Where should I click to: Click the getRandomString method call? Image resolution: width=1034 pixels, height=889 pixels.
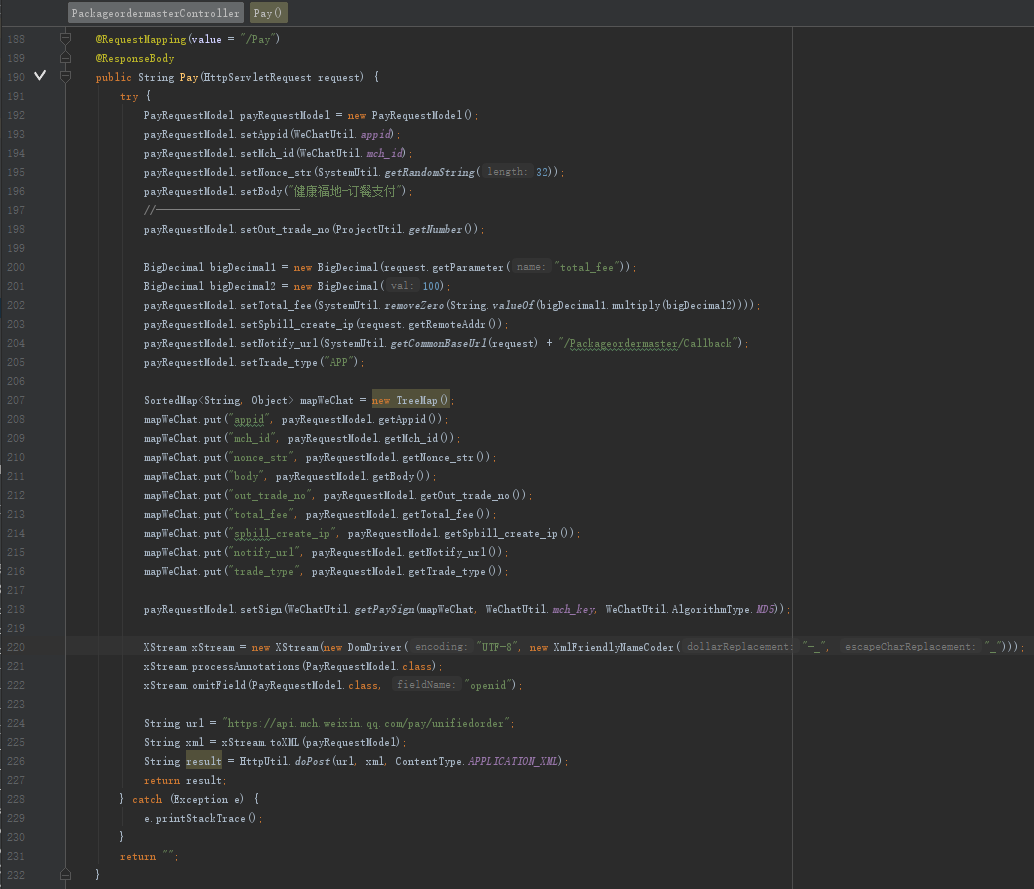[x=429, y=172]
